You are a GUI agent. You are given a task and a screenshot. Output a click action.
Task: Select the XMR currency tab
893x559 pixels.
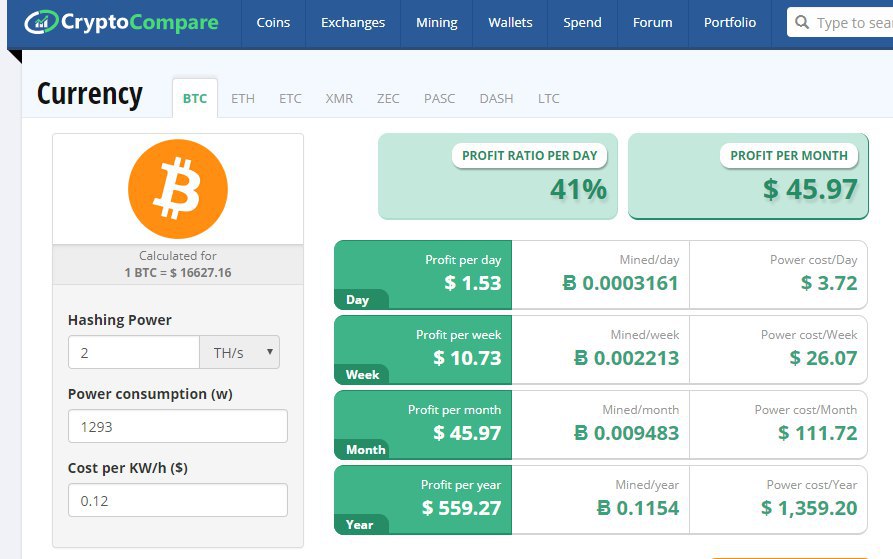[x=339, y=98]
